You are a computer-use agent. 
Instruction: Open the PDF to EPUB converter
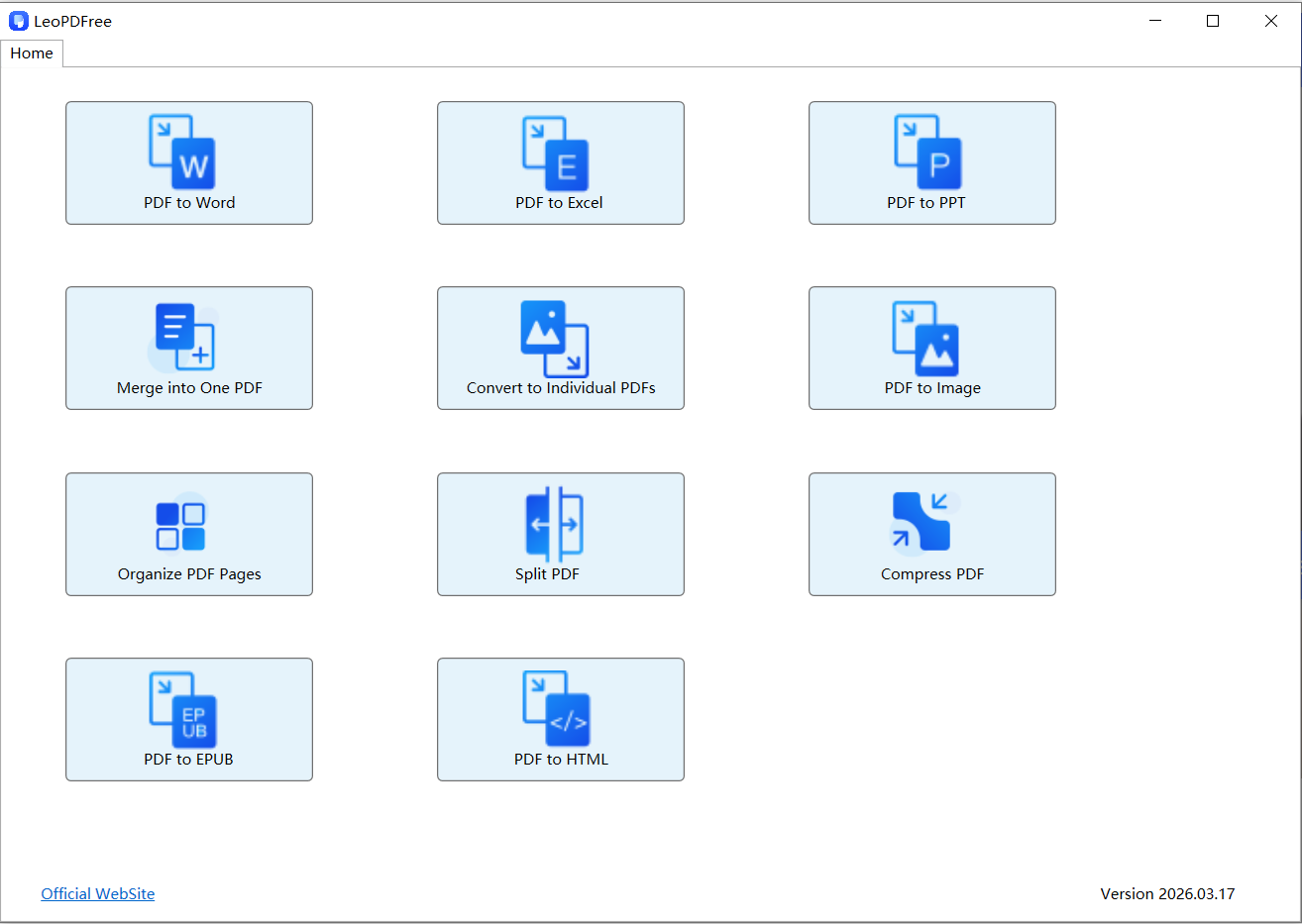tap(188, 719)
